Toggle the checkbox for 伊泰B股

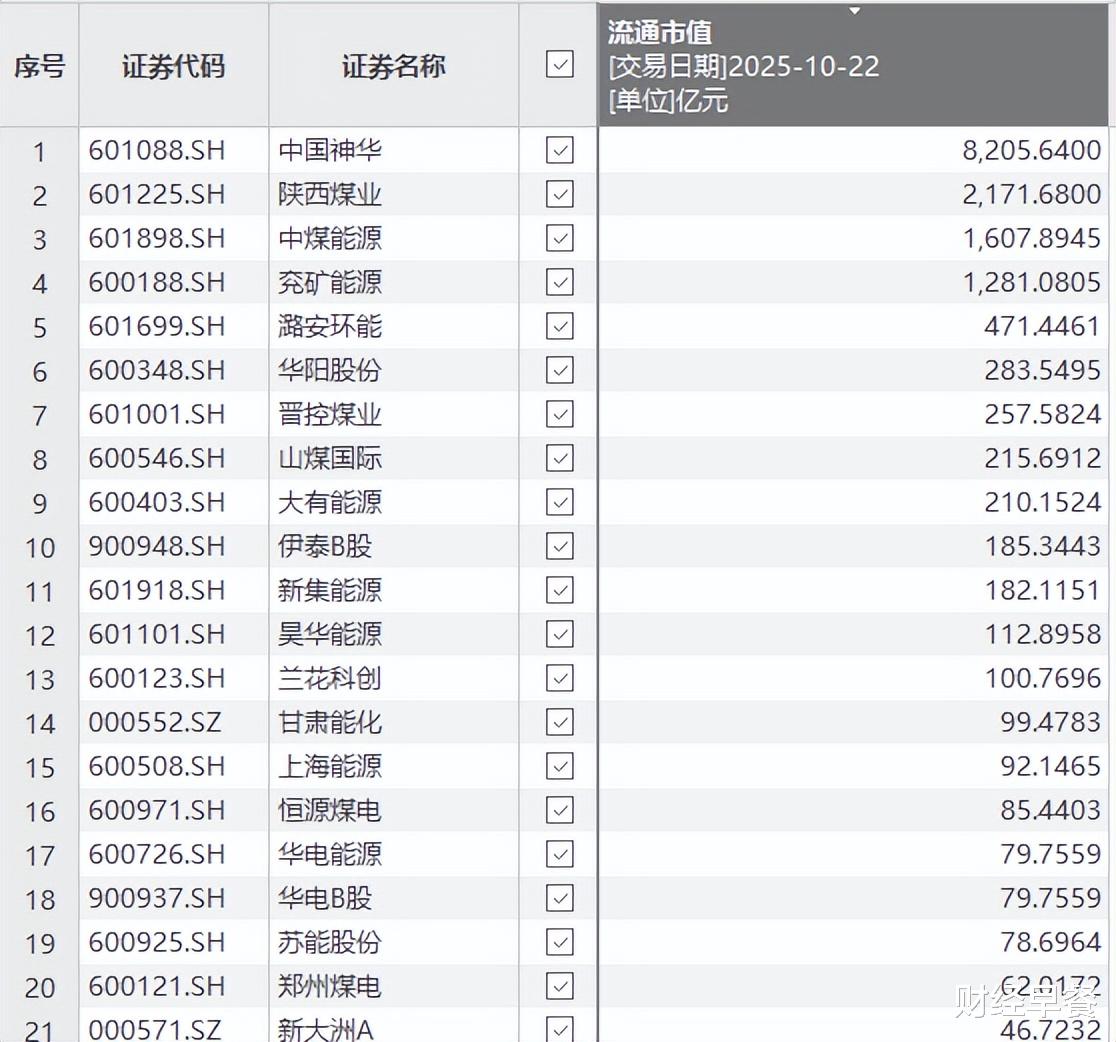coord(559,547)
